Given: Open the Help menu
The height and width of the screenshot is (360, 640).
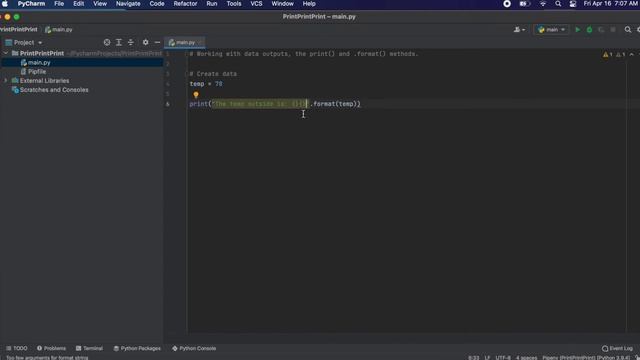Looking at the screenshot, I should 309,4.
